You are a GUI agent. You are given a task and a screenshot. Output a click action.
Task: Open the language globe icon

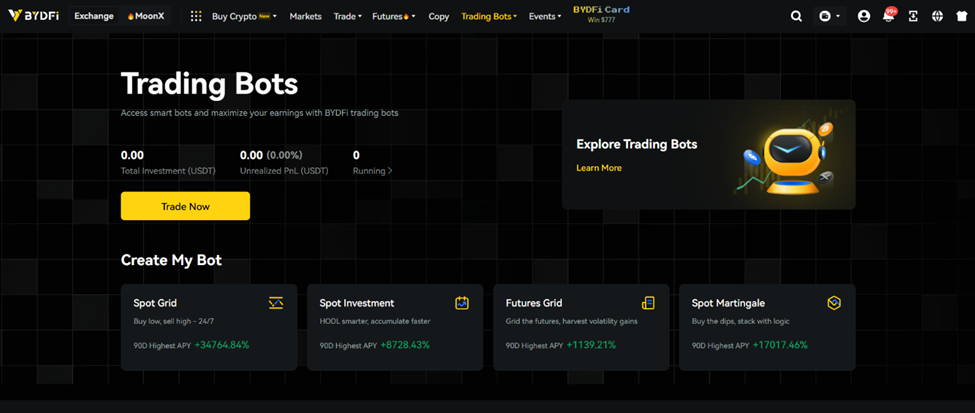937,16
